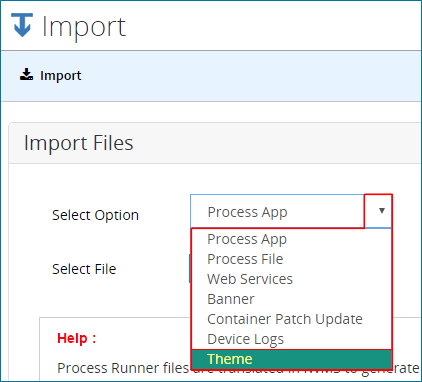Click the Import page title text
This screenshot has width=422, height=382.
84,27
